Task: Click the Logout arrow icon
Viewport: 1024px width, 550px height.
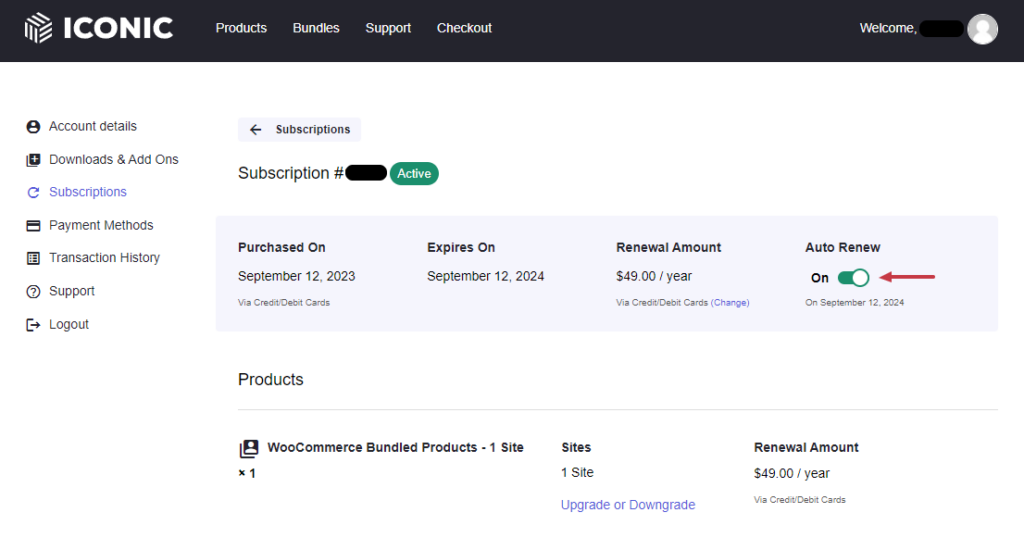Action: tap(33, 325)
